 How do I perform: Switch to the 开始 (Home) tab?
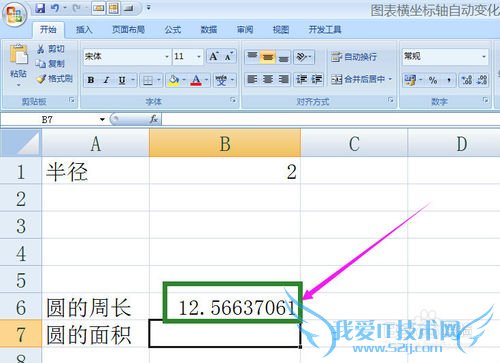(48, 30)
